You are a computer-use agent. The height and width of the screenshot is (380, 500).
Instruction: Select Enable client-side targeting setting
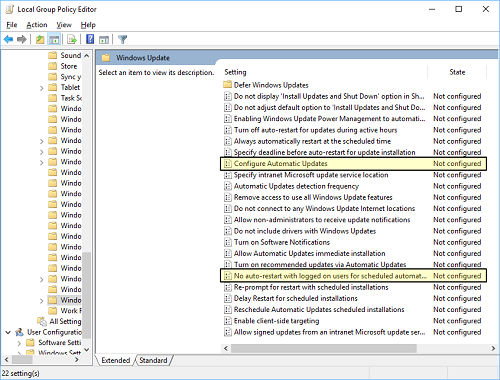(353, 321)
